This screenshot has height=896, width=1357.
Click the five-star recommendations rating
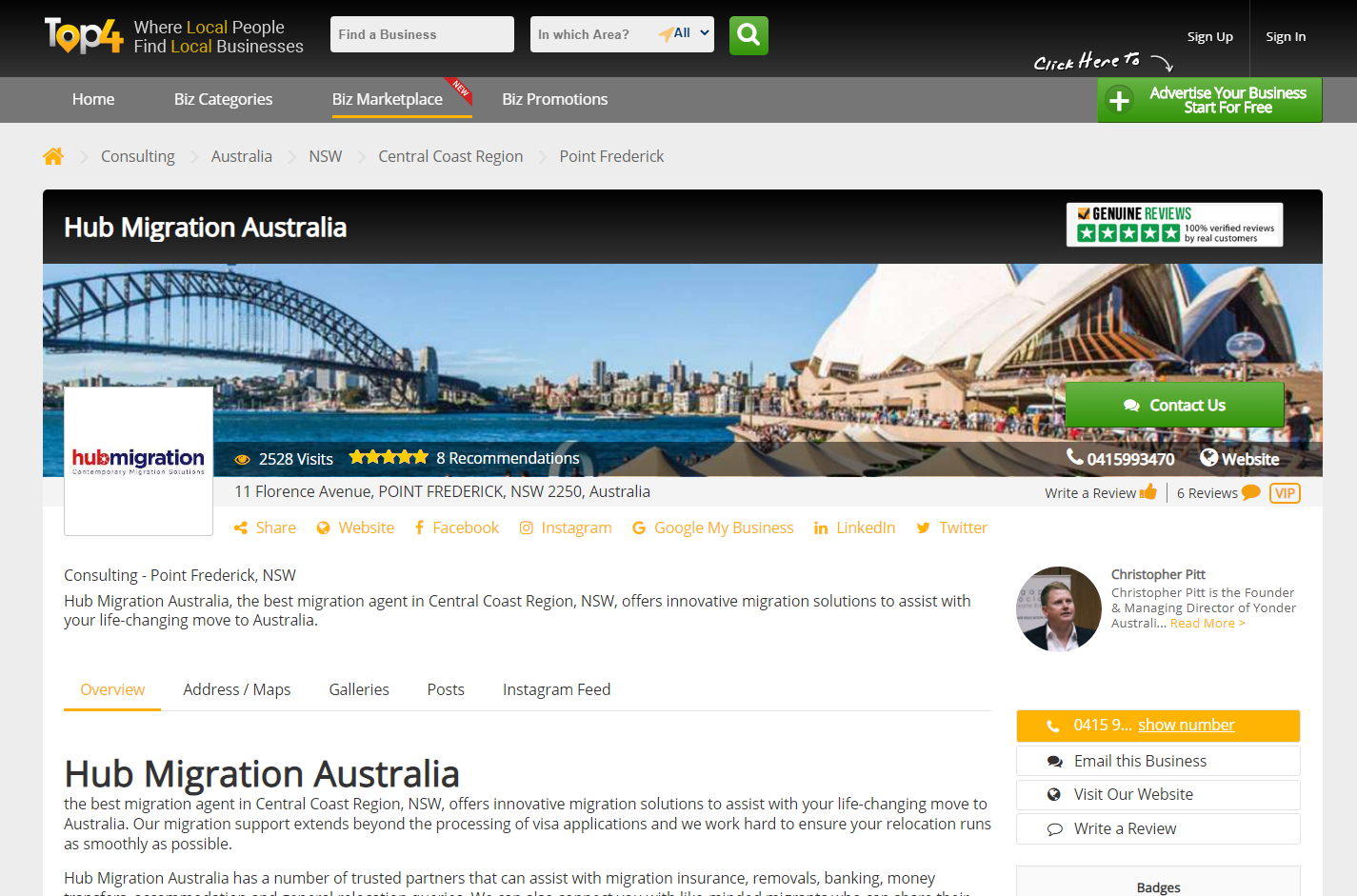(389, 458)
